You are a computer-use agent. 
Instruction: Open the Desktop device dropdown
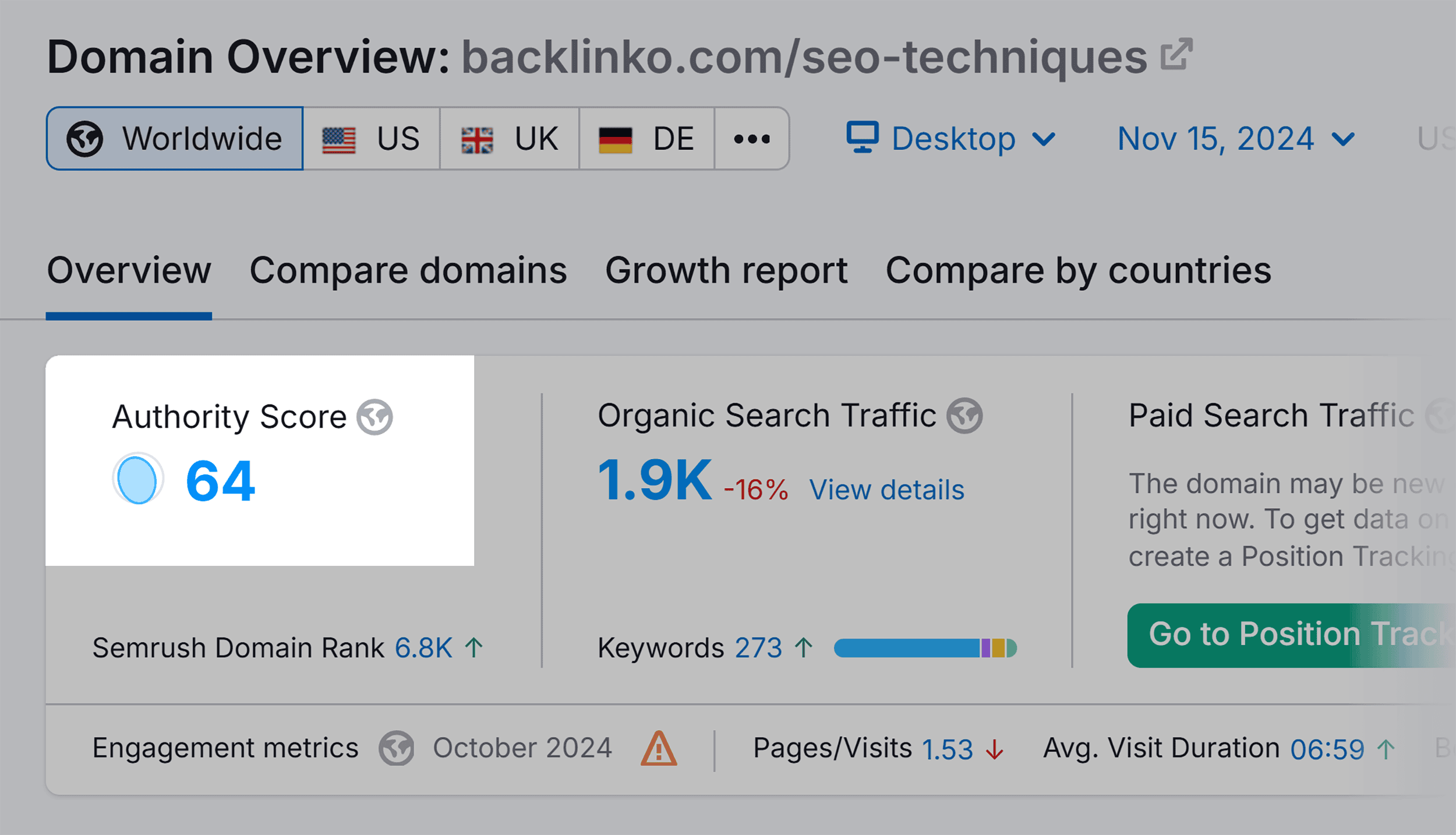(x=951, y=139)
